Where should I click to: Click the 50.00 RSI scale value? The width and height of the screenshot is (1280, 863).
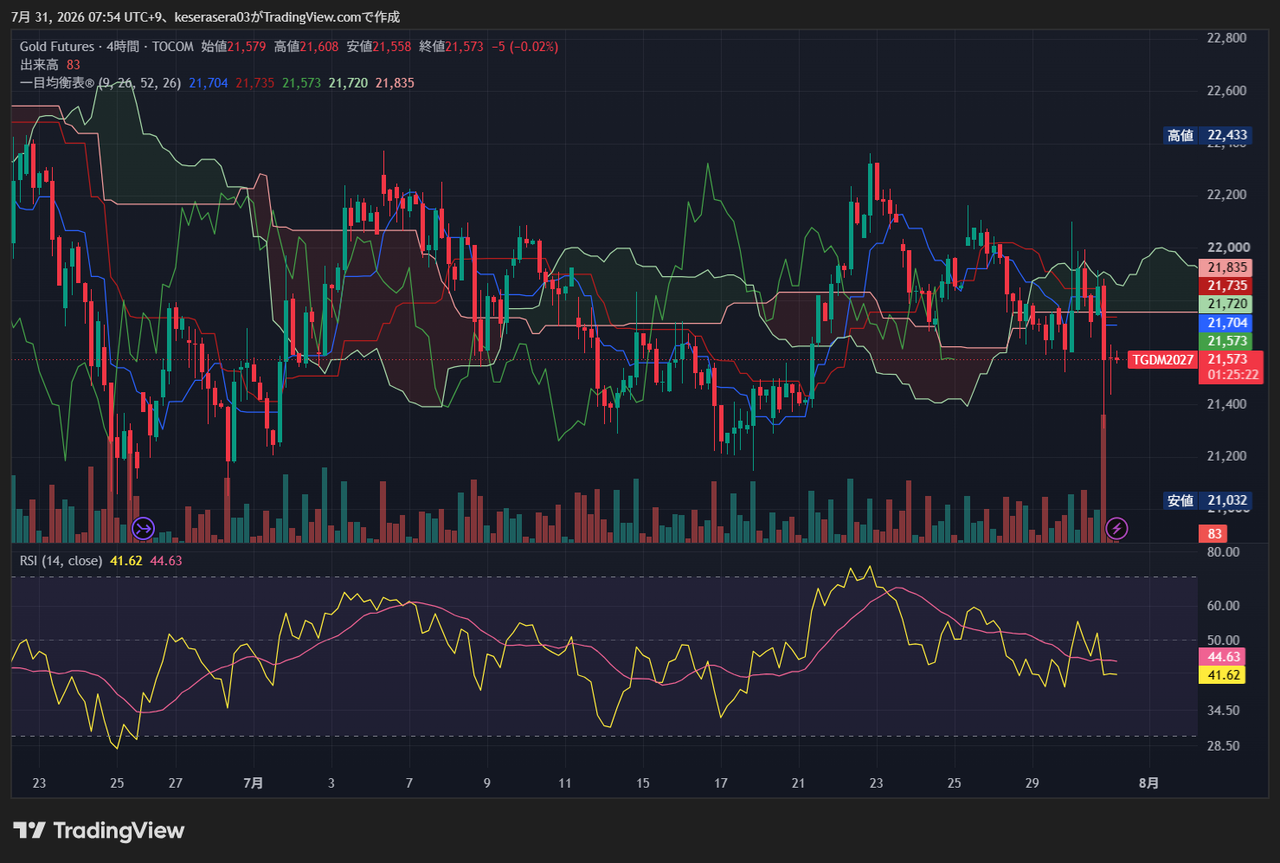(x=1224, y=641)
